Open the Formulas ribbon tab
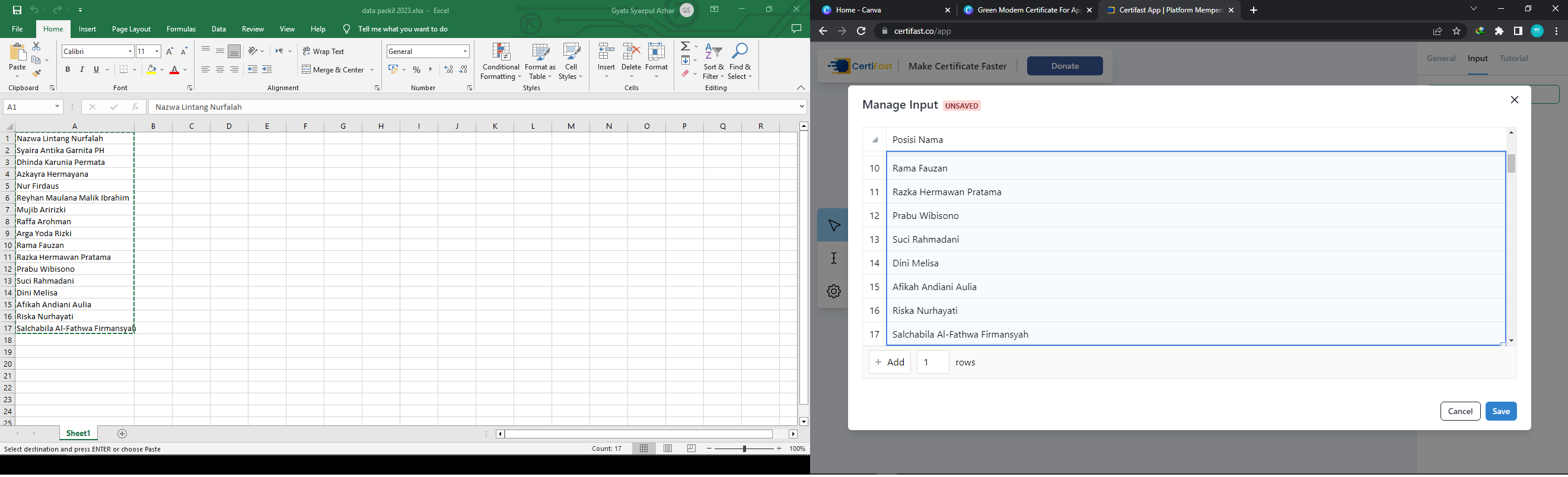 (x=181, y=29)
